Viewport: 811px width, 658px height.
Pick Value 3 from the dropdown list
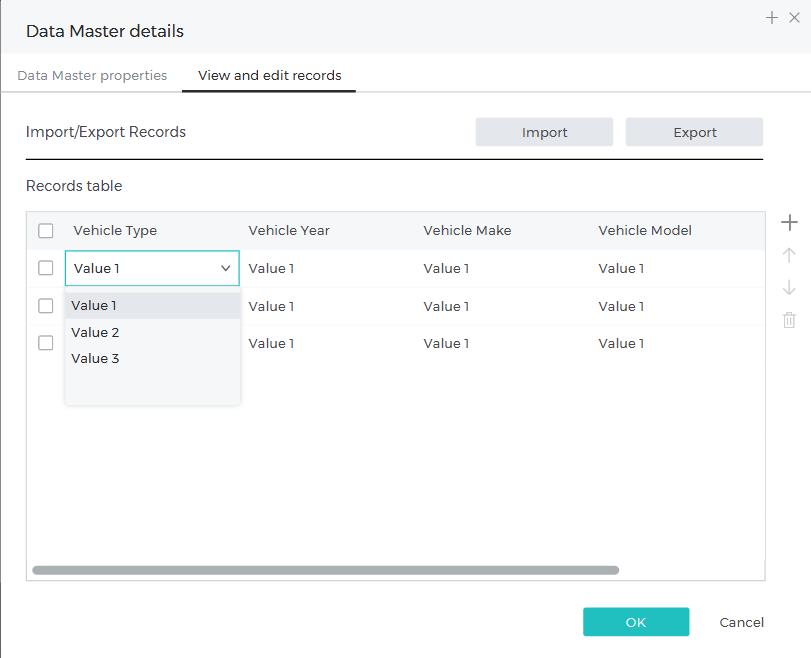[95, 358]
